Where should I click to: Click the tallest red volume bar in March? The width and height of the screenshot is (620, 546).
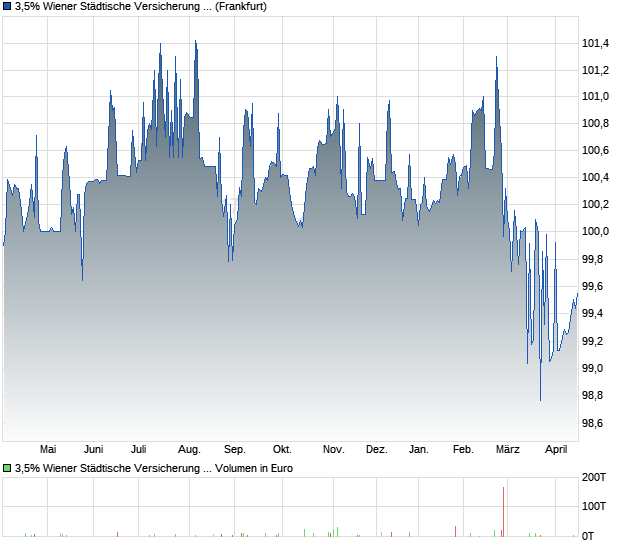(503, 512)
